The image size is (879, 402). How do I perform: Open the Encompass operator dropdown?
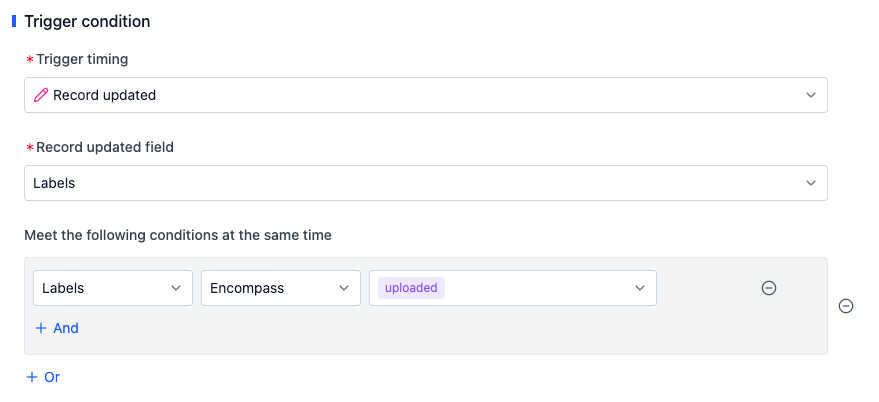[x=281, y=288]
